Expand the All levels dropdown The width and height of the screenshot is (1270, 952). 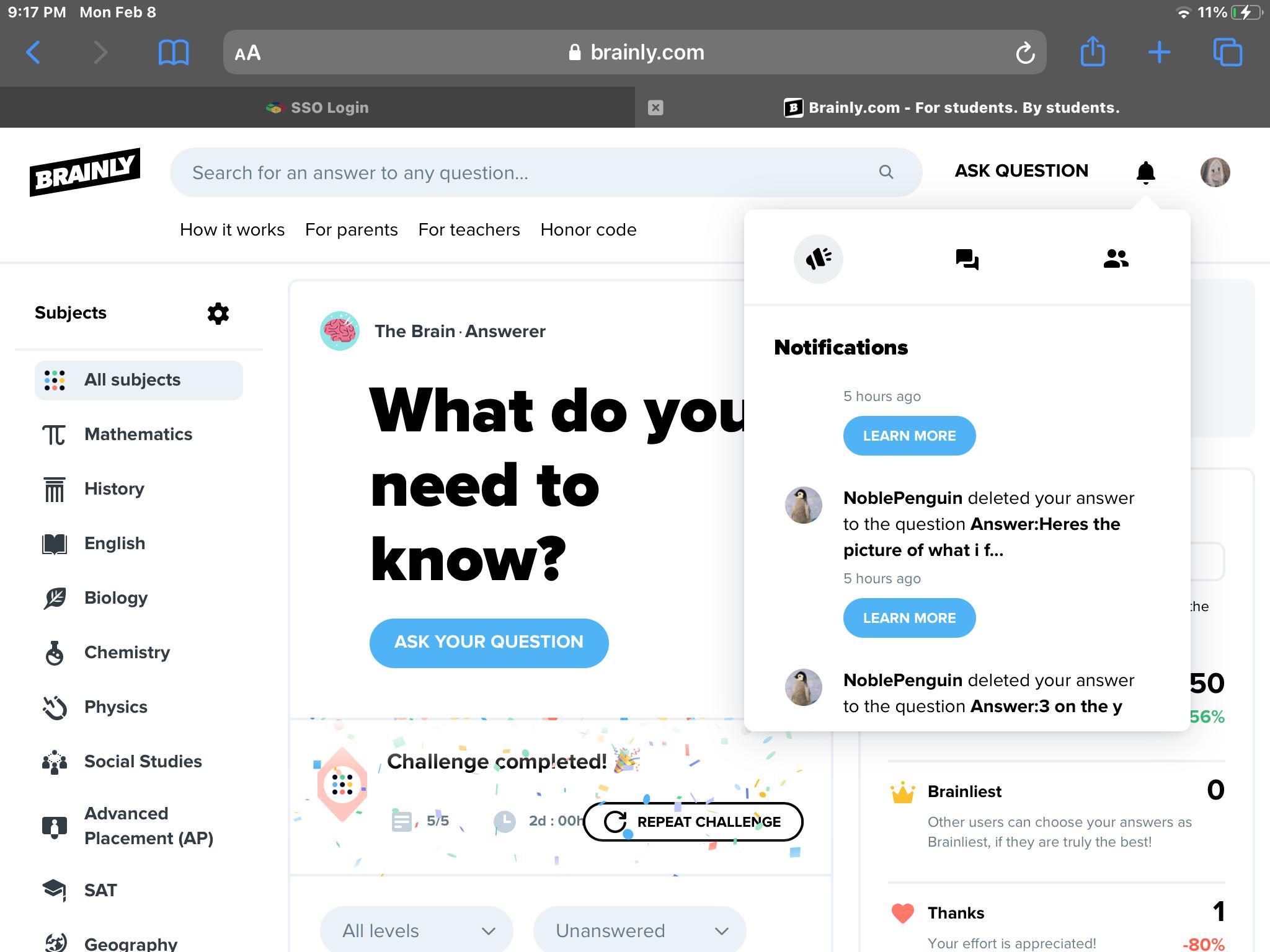click(417, 930)
